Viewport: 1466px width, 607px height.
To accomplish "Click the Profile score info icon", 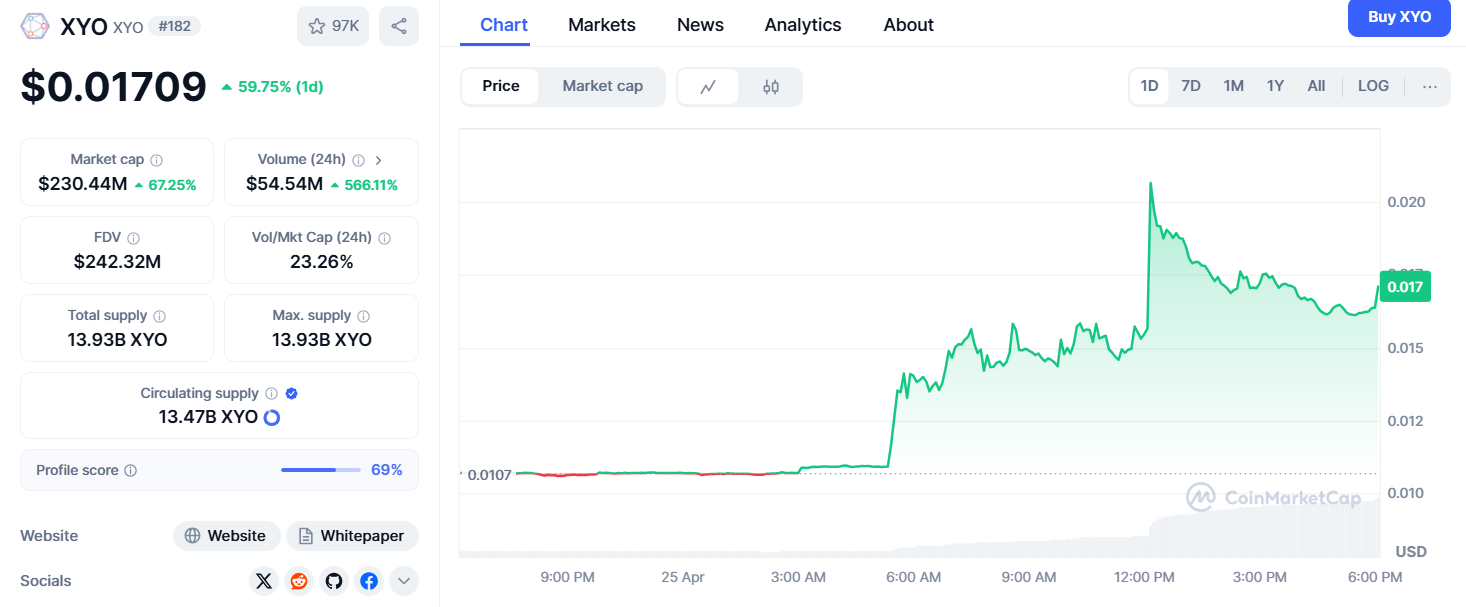I will (x=130, y=470).
